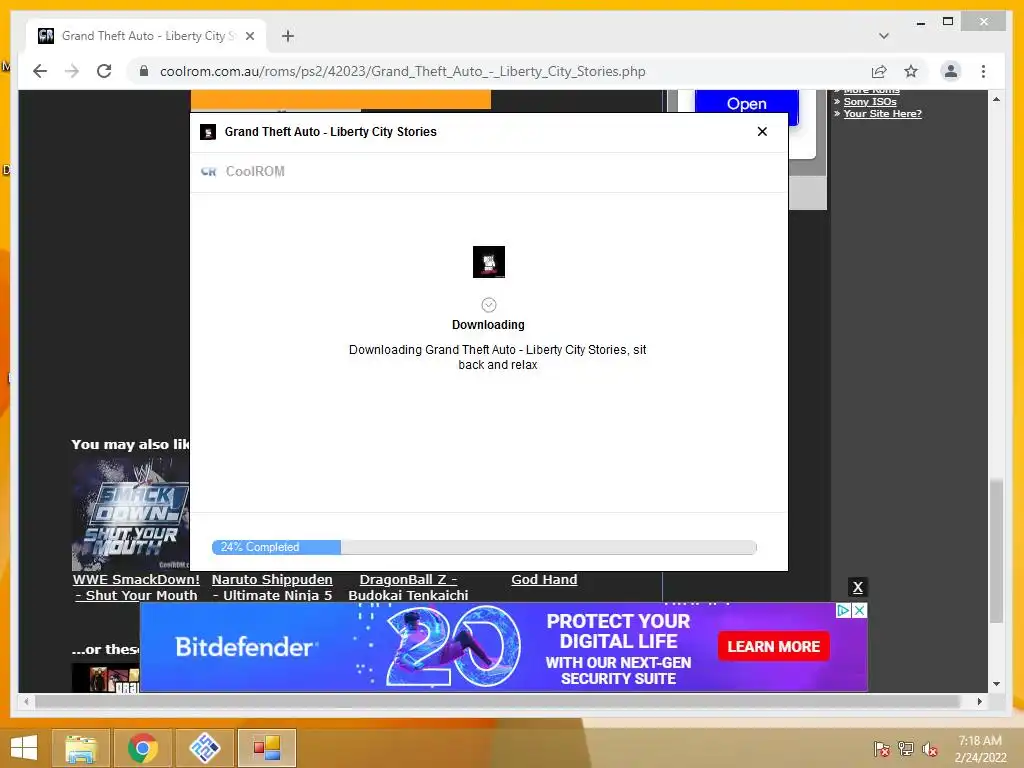Open Chrome's three-dot menu
The height and width of the screenshot is (768, 1024).
984,71
